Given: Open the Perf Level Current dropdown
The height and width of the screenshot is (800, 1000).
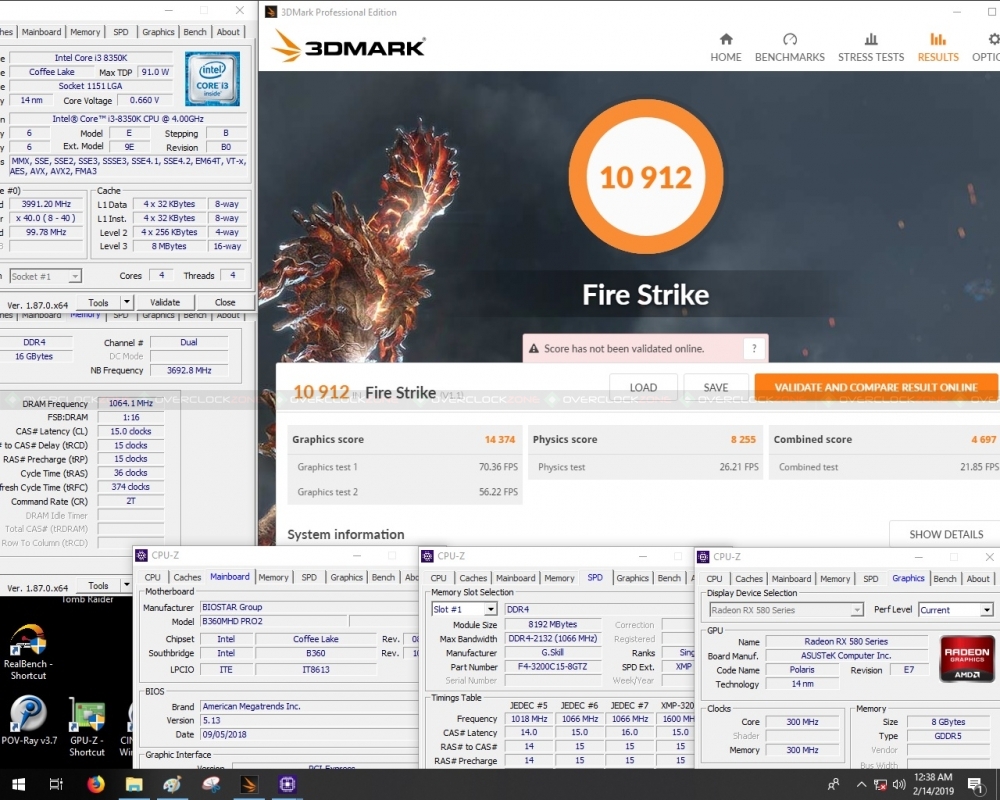Looking at the screenshot, I should [955, 610].
